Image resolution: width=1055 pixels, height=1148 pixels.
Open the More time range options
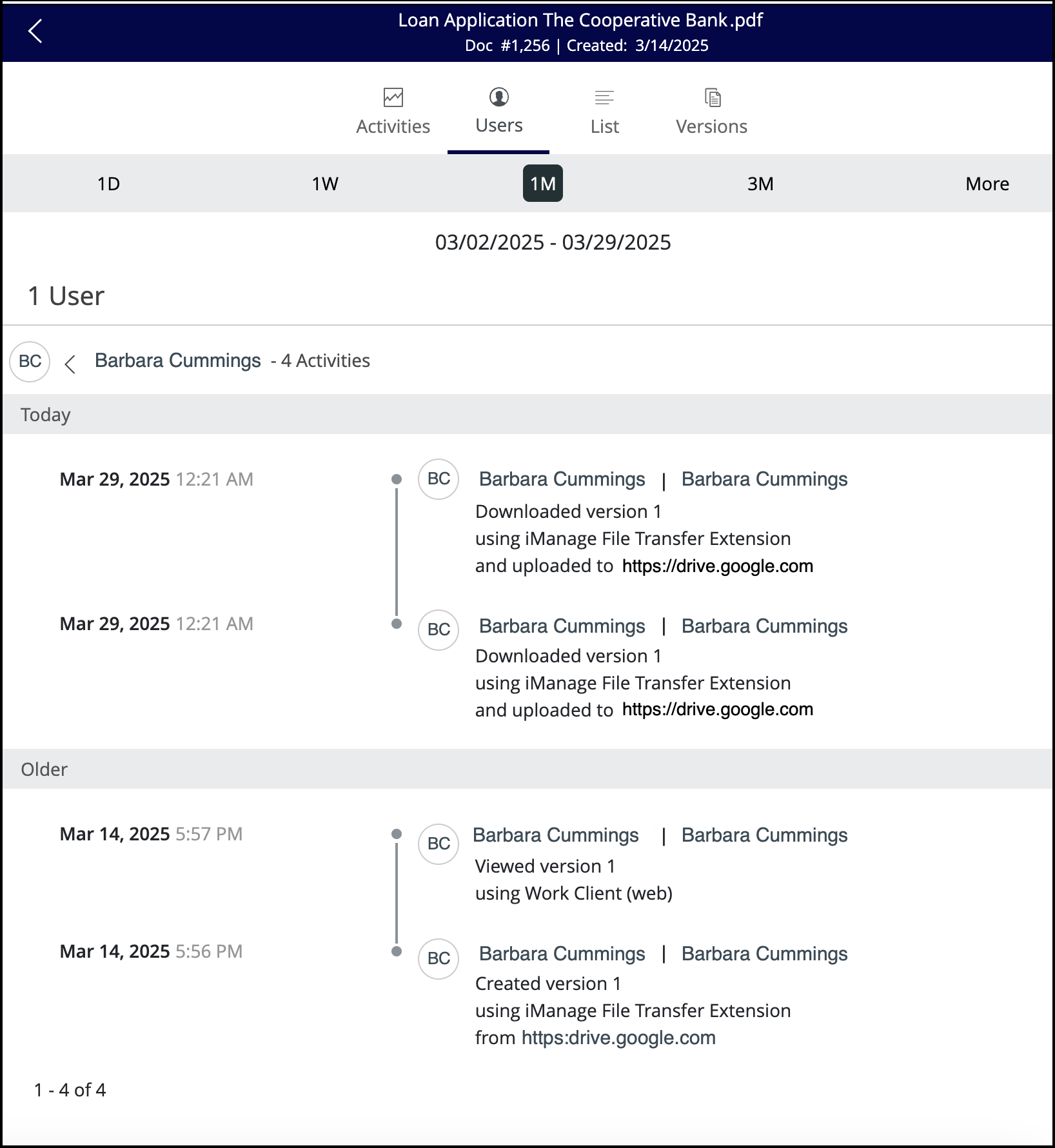tap(987, 184)
